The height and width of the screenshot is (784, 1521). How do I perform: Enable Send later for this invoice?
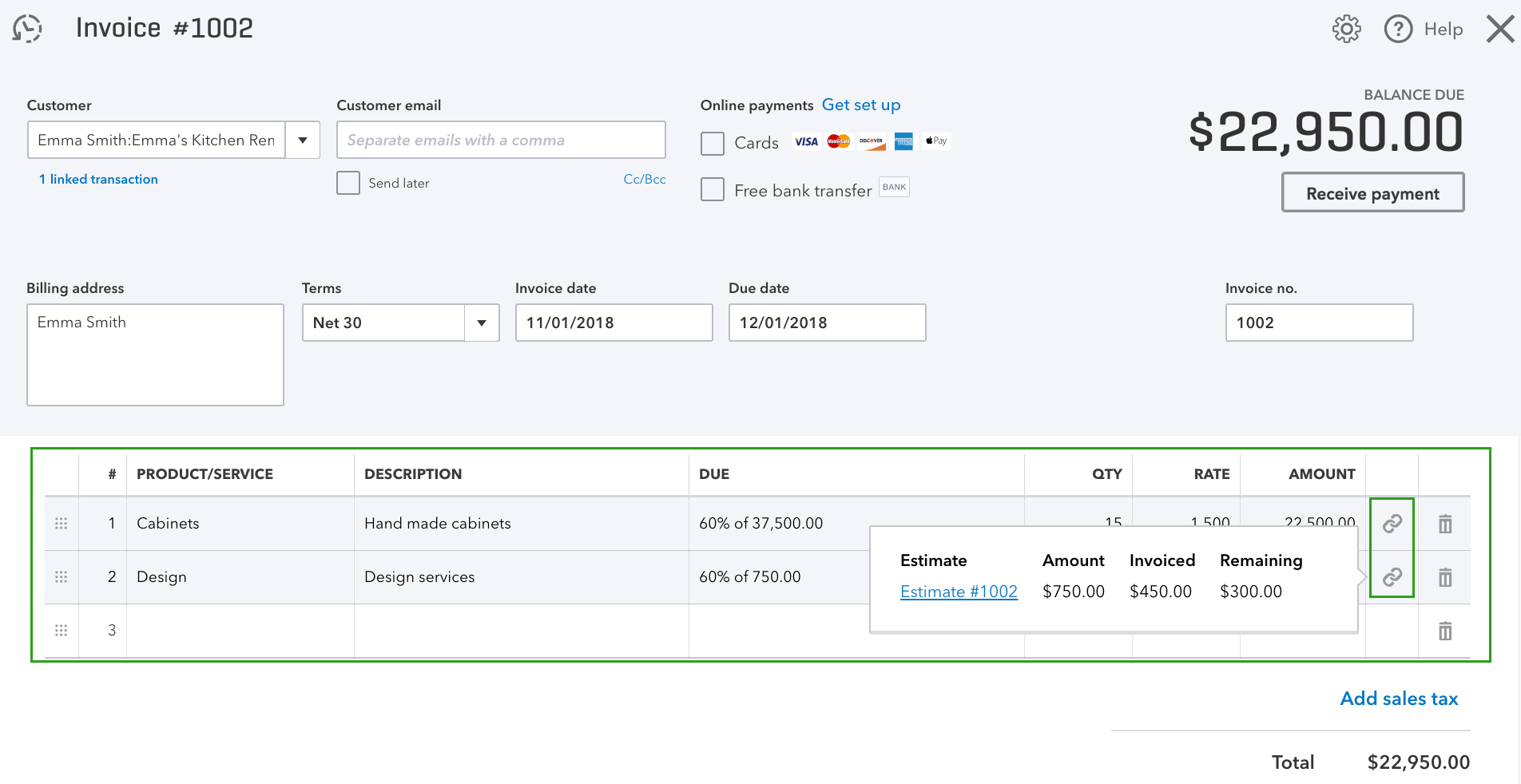[348, 183]
